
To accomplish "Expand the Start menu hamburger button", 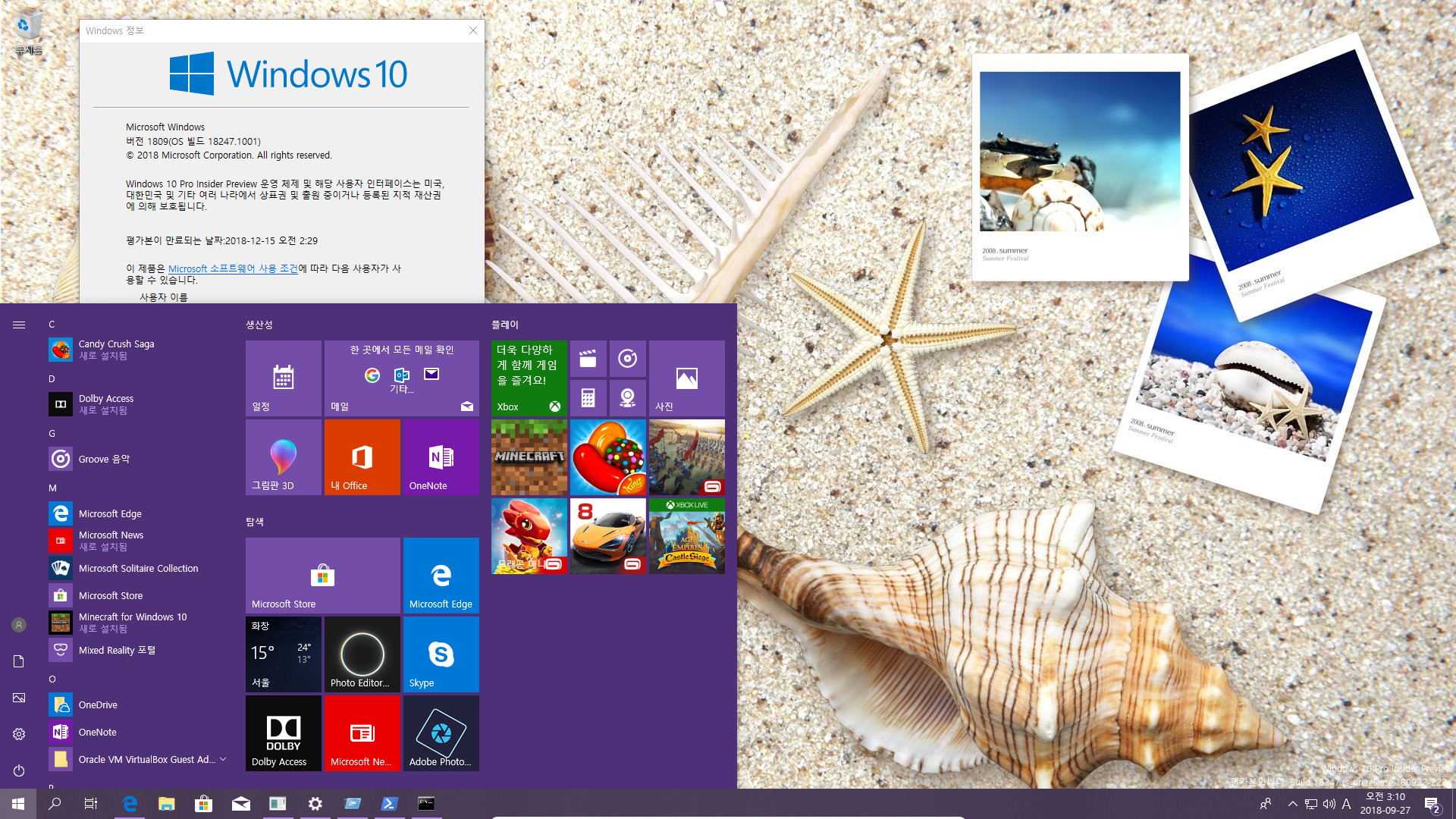I will [x=19, y=325].
